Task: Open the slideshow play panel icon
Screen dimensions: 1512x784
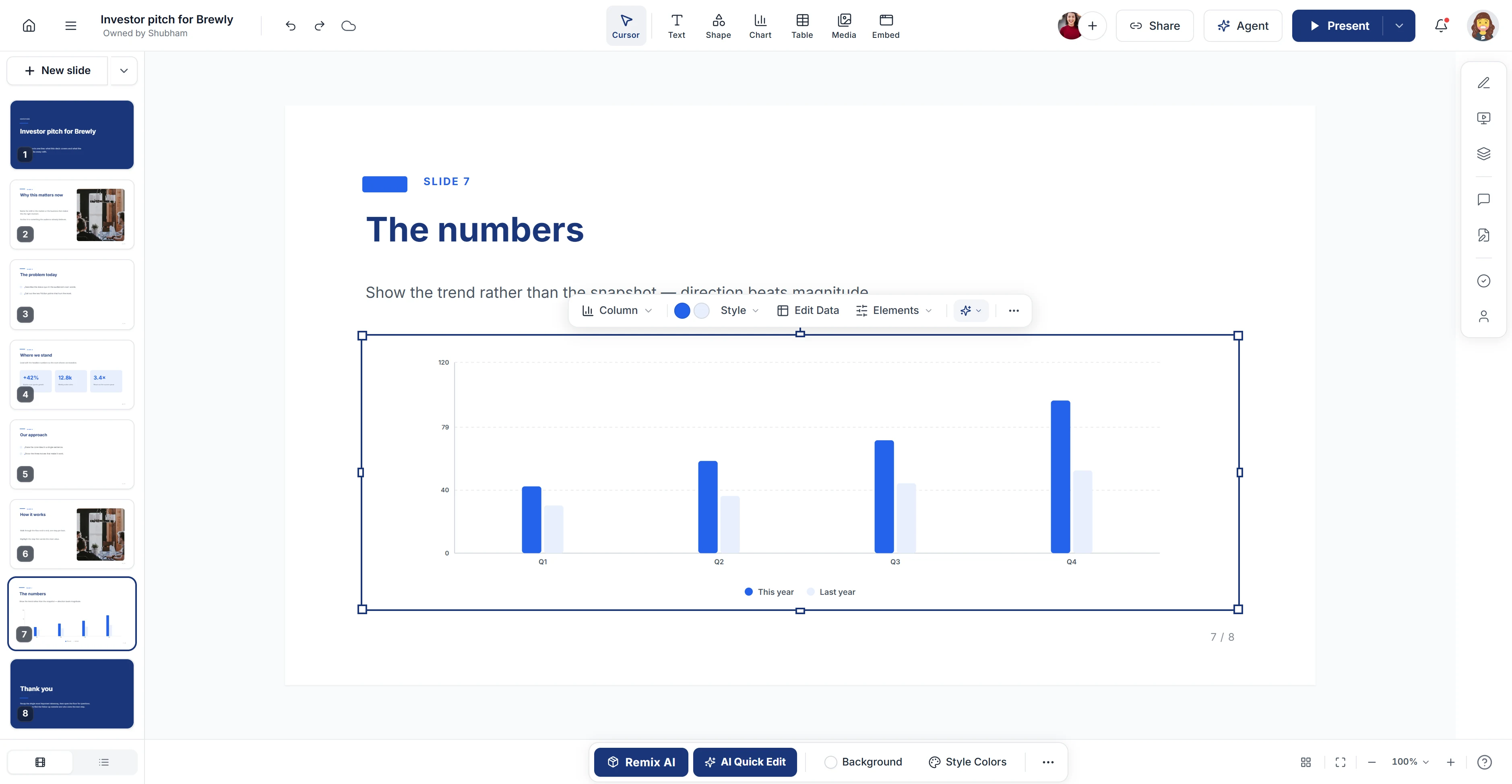Action: tap(1483, 118)
